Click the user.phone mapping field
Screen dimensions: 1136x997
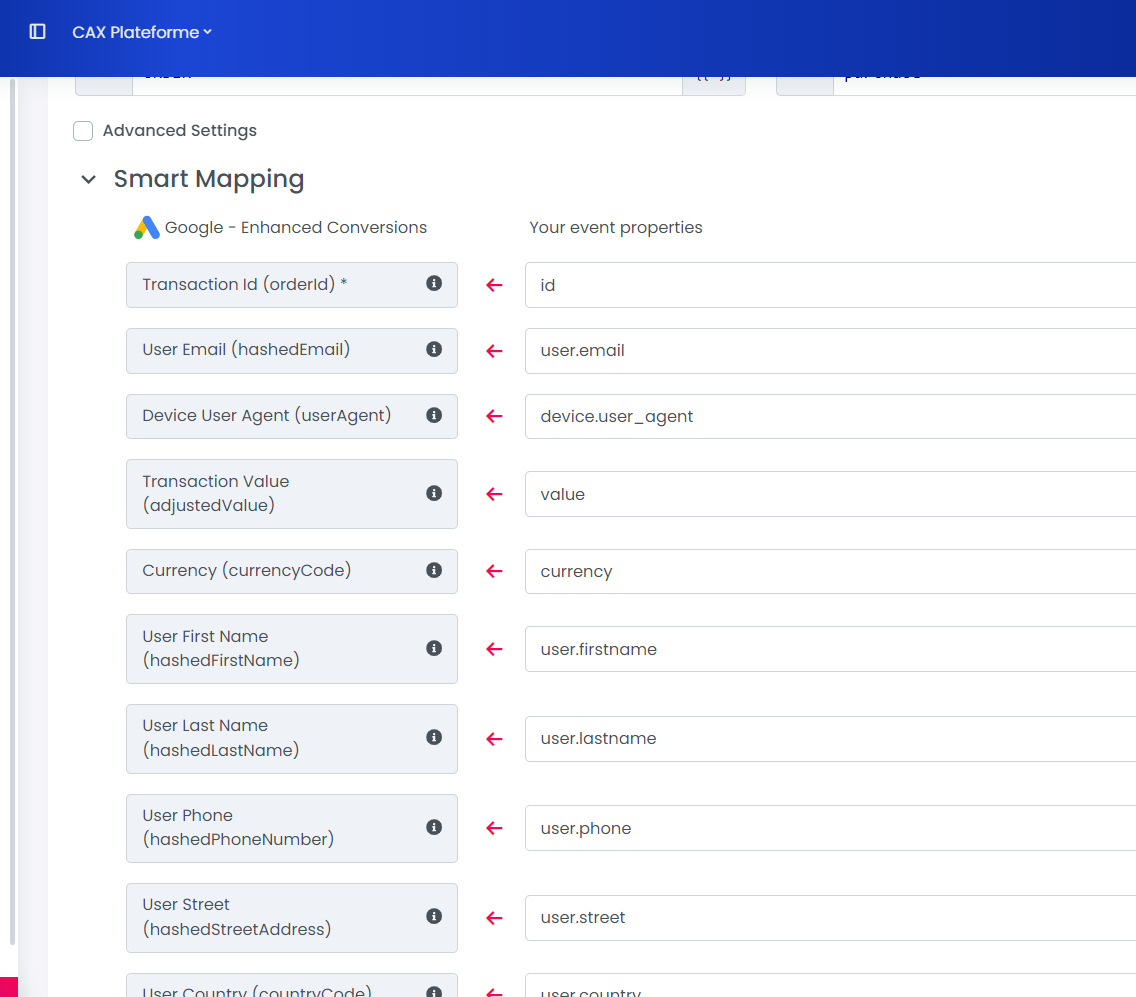(x=830, y=829)
